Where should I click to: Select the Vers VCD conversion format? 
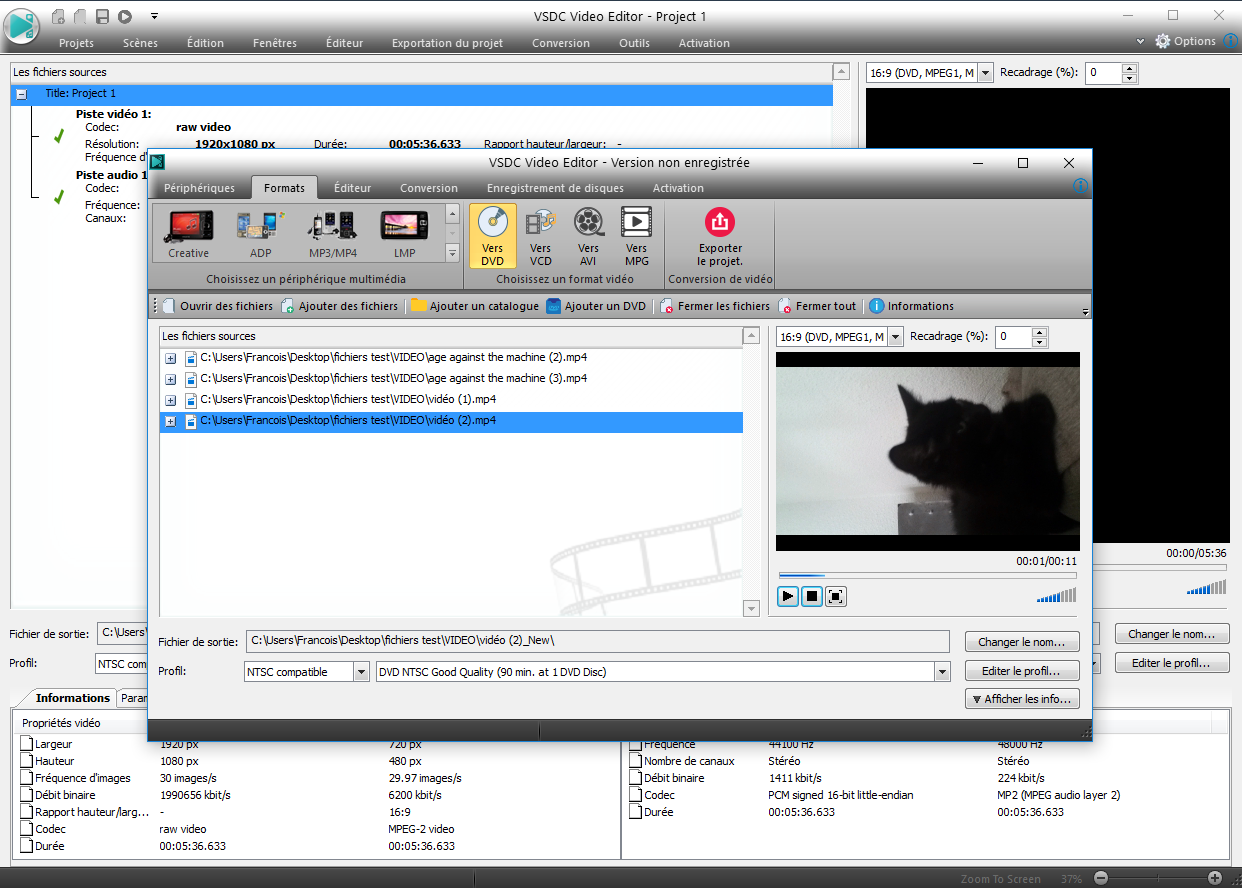540,235
